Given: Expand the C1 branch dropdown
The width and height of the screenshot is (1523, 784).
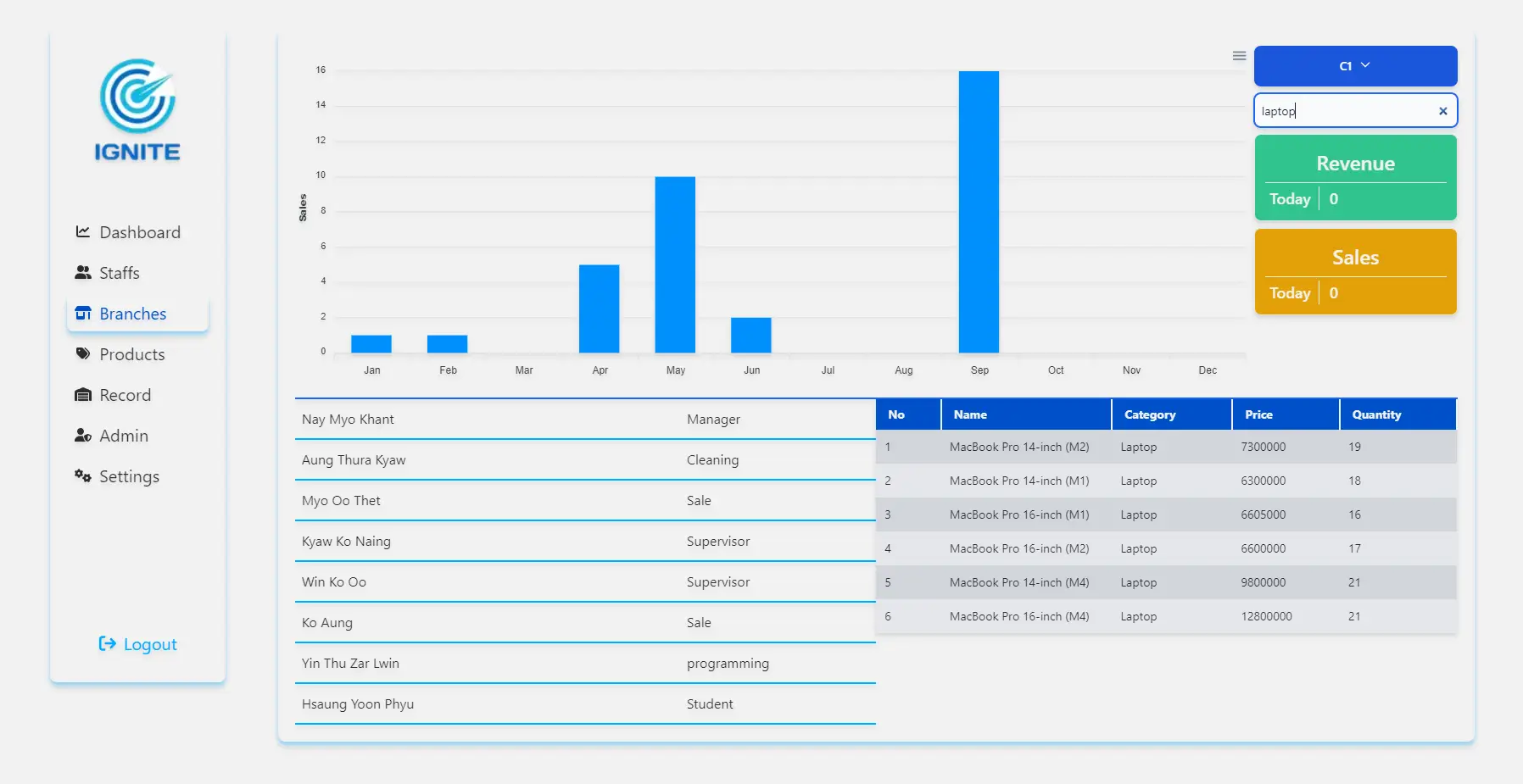Looking at the screenshot, I should pos(1355,66).
